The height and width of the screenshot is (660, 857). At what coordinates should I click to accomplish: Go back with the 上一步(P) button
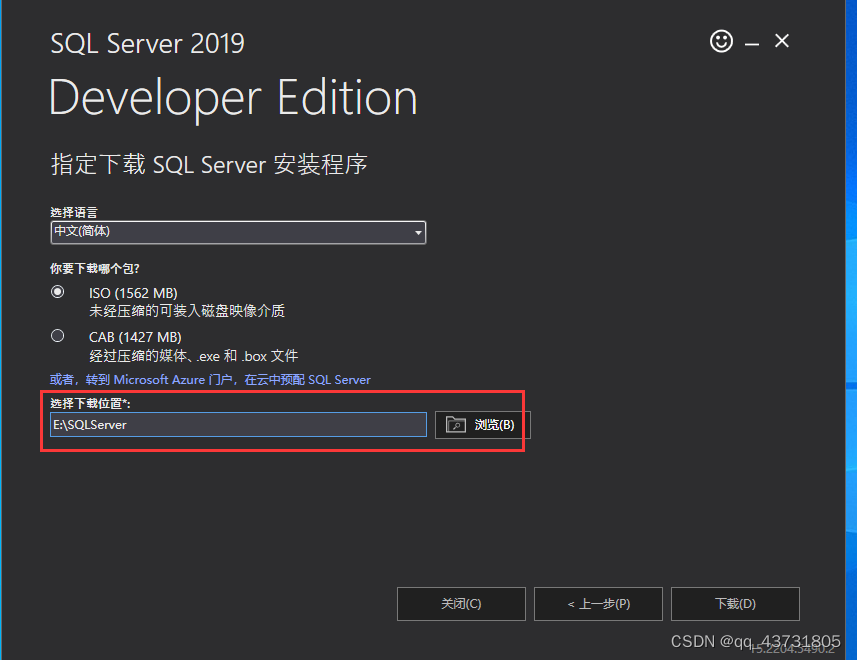click(x=598, y=604)
